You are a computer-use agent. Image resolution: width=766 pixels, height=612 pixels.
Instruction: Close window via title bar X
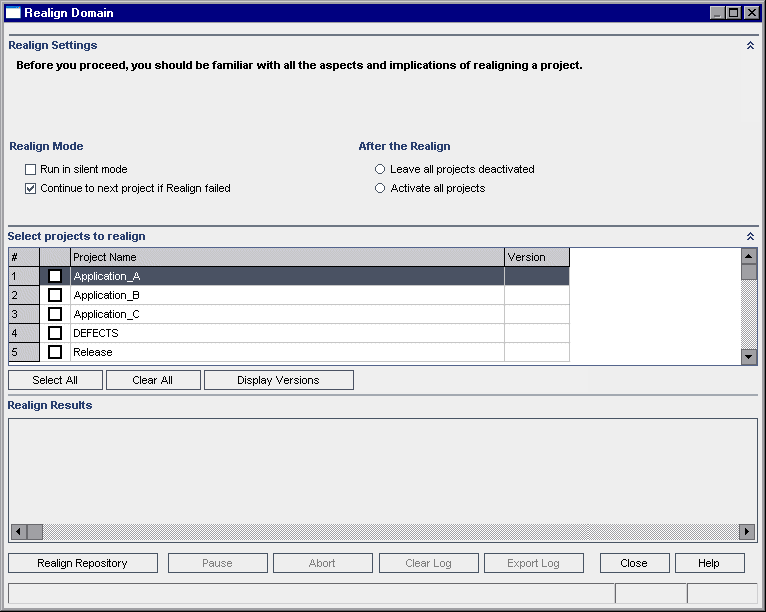751,13
